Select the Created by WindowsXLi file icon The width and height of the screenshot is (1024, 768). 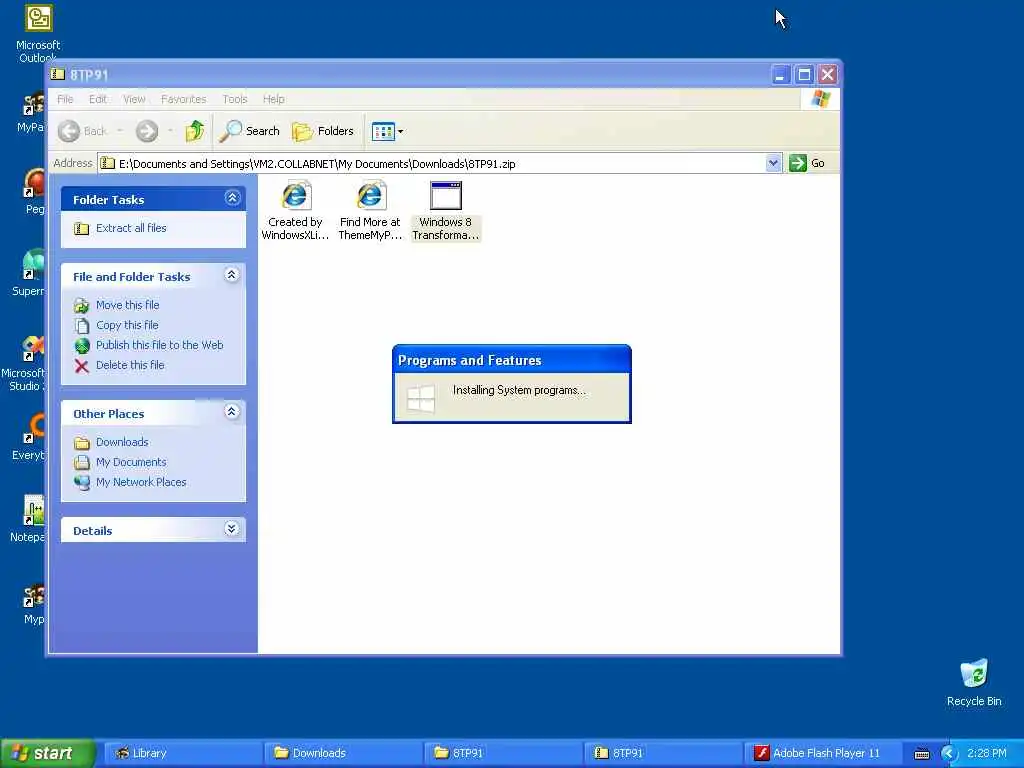tap(295, 195)
